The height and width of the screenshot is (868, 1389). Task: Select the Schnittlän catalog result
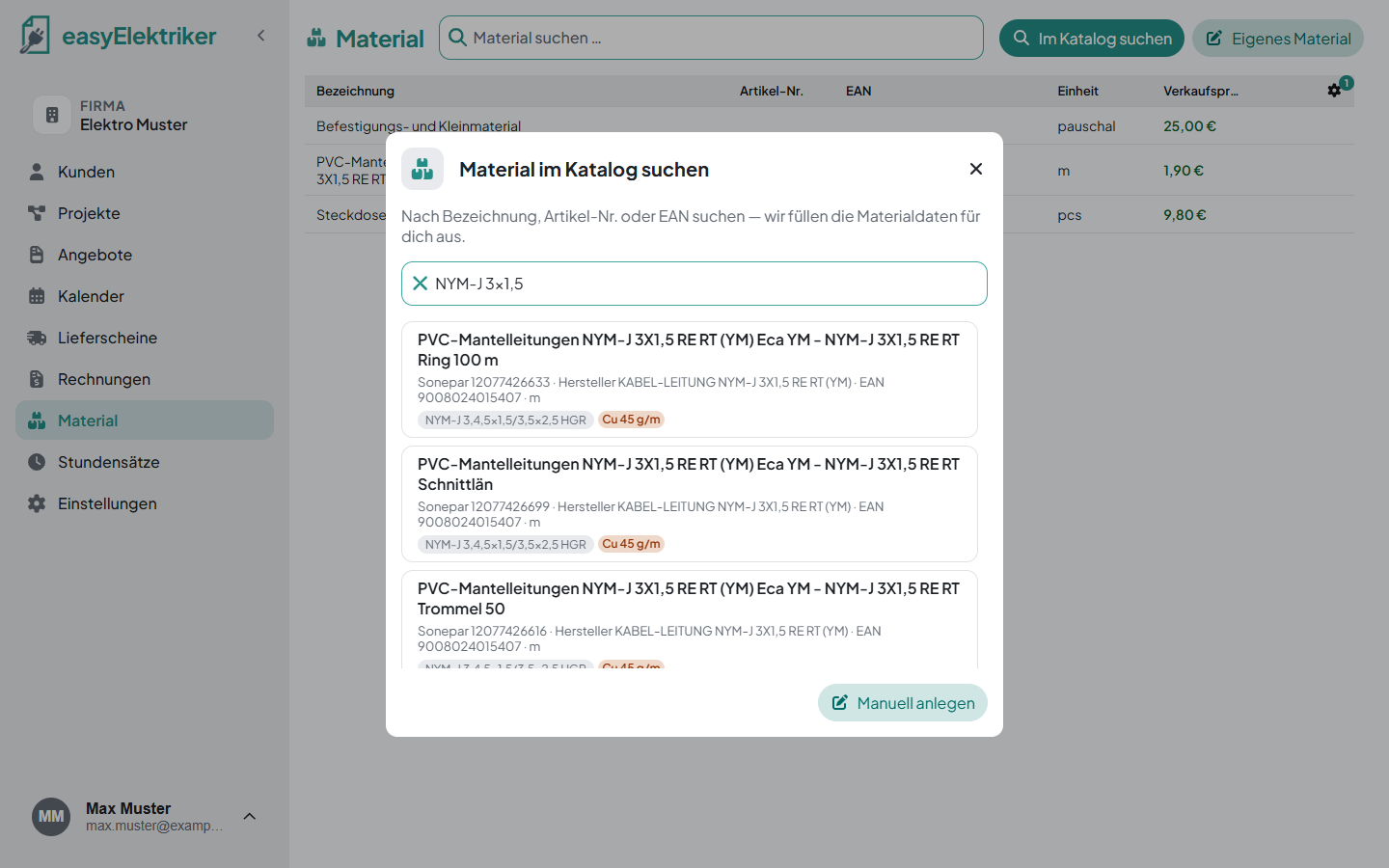point(690,503)
